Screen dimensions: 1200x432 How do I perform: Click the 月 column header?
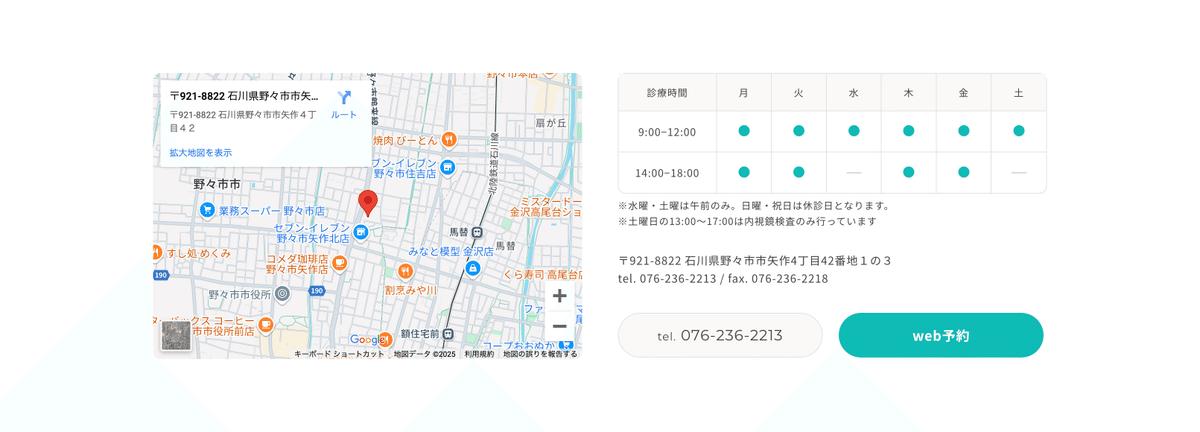coord(744,92)
